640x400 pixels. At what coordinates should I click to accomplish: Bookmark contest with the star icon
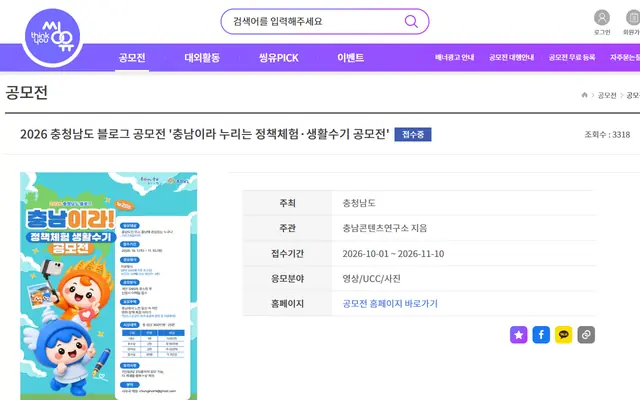pyautogui.click(x=518, y=335)
